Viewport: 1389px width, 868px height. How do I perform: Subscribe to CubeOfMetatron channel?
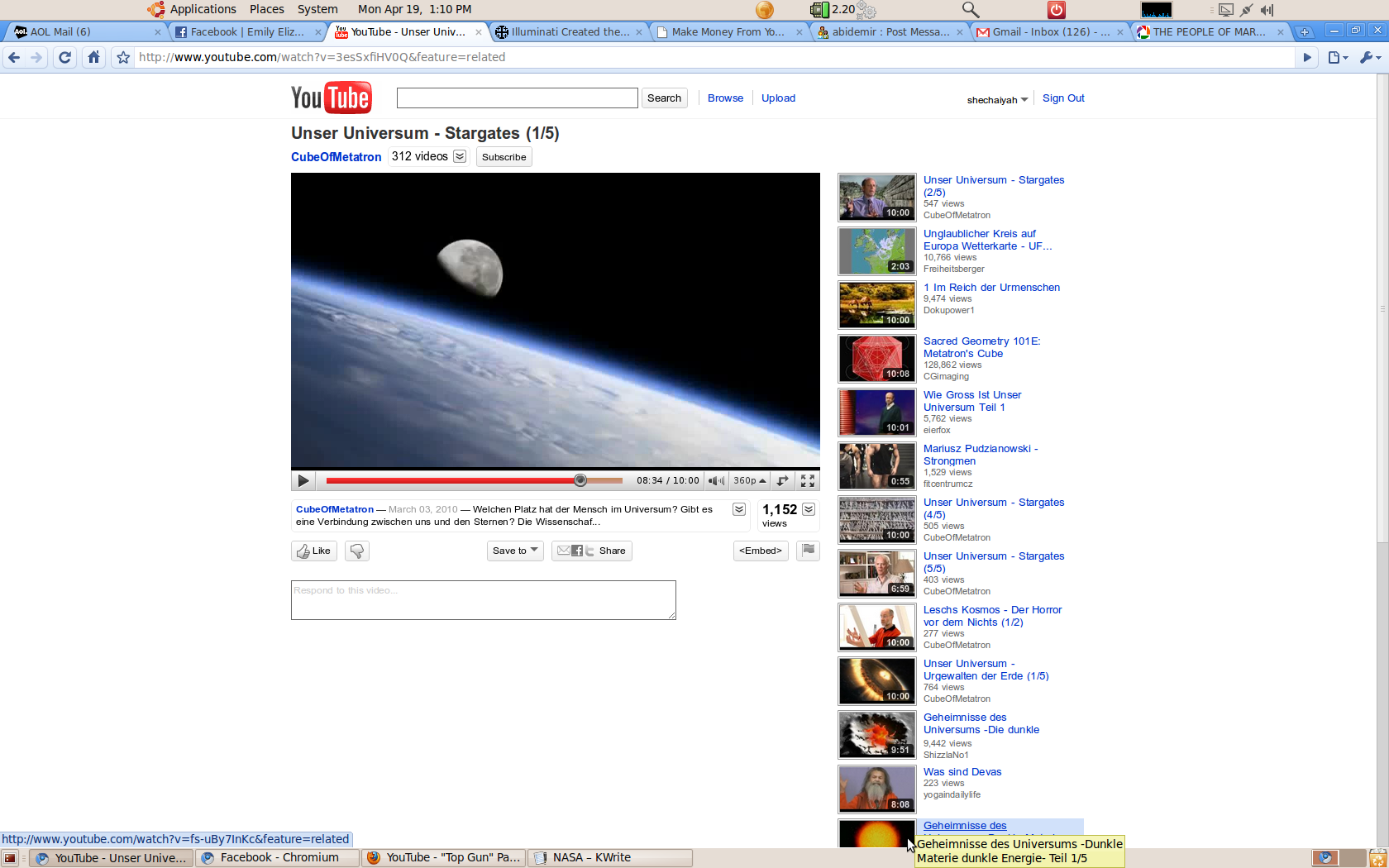(x=504, y=157)
